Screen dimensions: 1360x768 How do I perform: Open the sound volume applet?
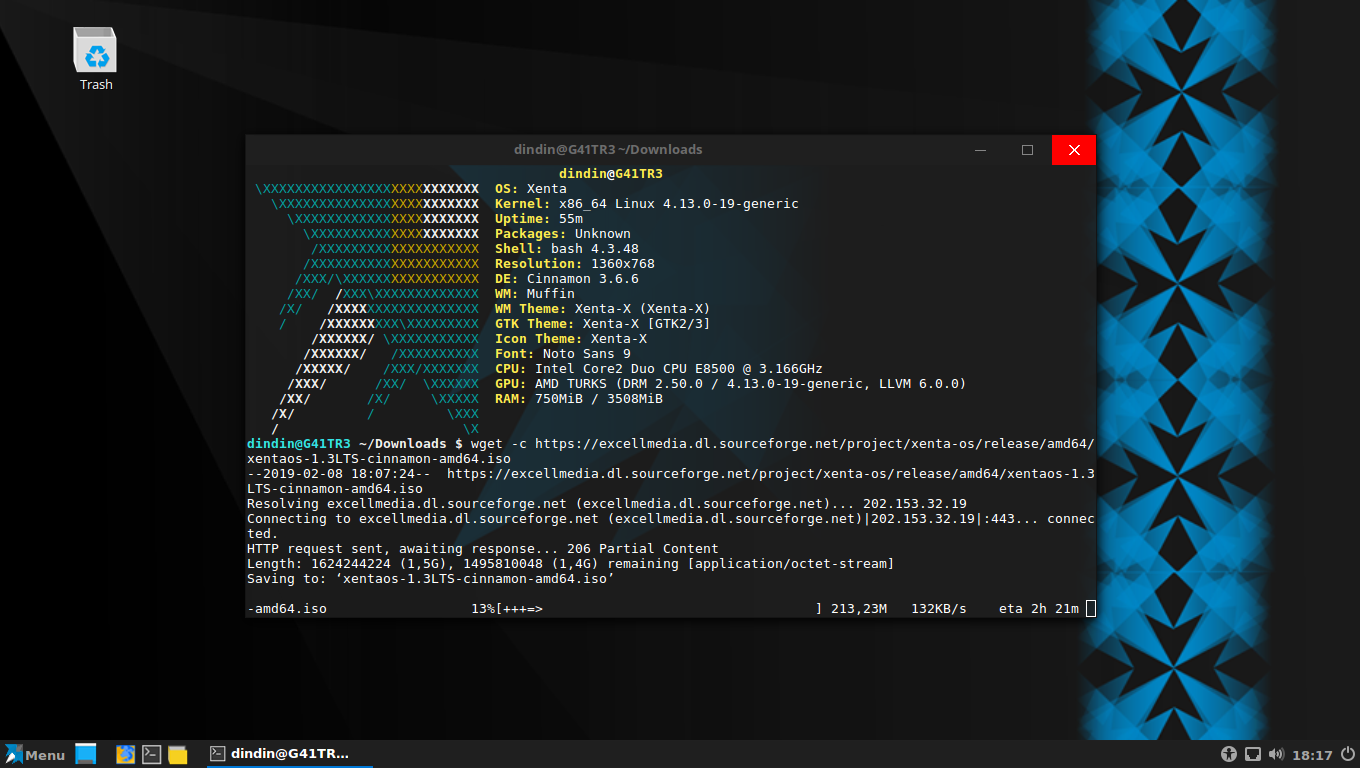click(1276, 754)
